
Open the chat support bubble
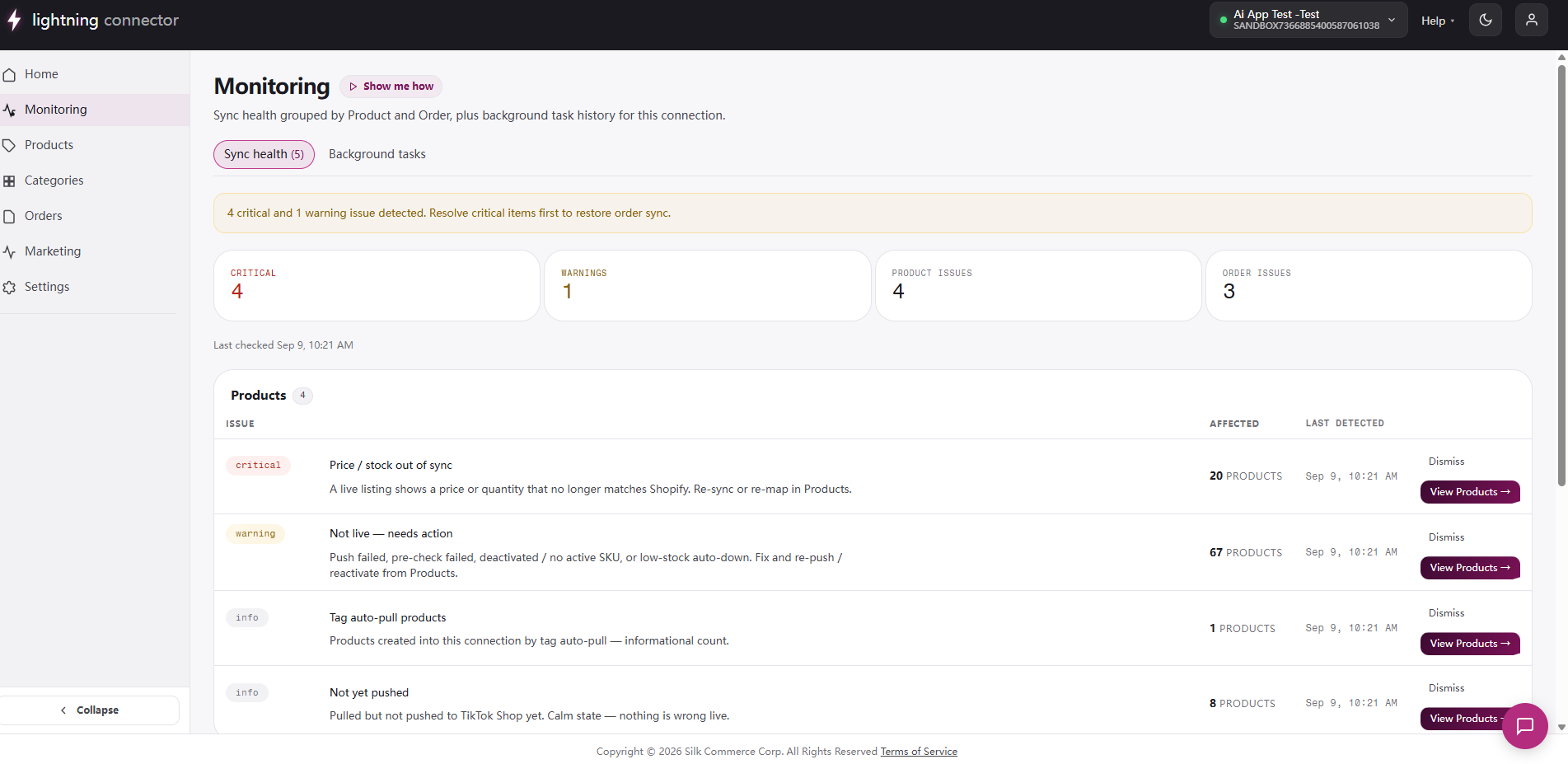click(1525, 726)
